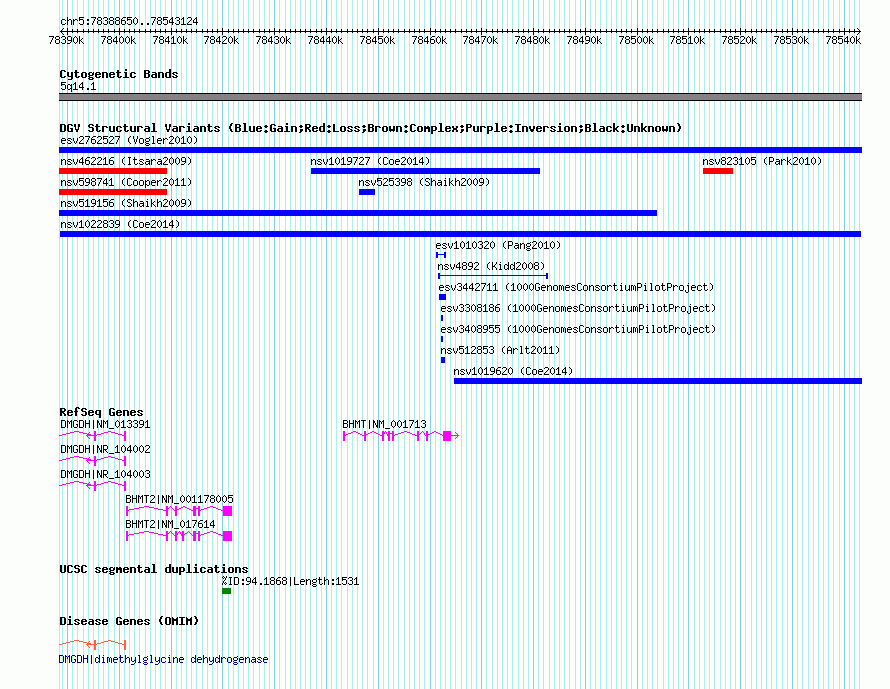Select the esv3308186 variant marker
This screenshot has width=890, height=689.
point(442,318)
